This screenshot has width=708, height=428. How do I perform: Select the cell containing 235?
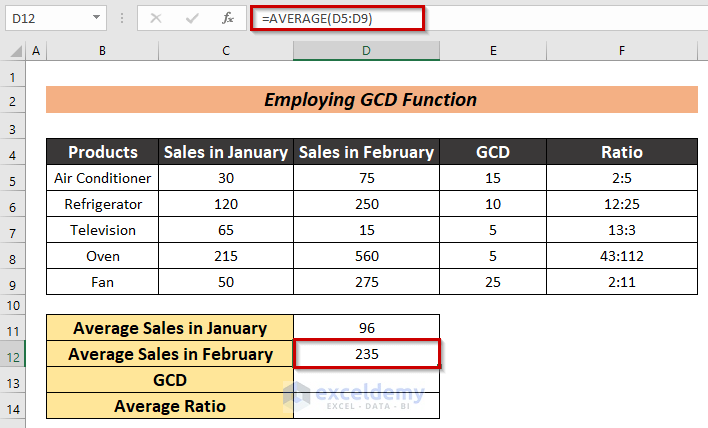pos(366,354)
